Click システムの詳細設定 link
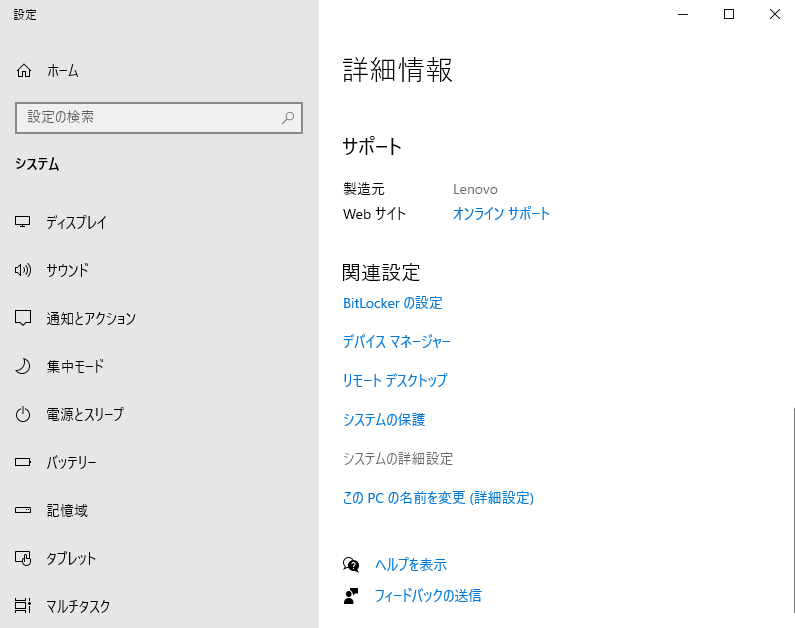The height and width of the screenshot is (628, 795). pos(398,459)
